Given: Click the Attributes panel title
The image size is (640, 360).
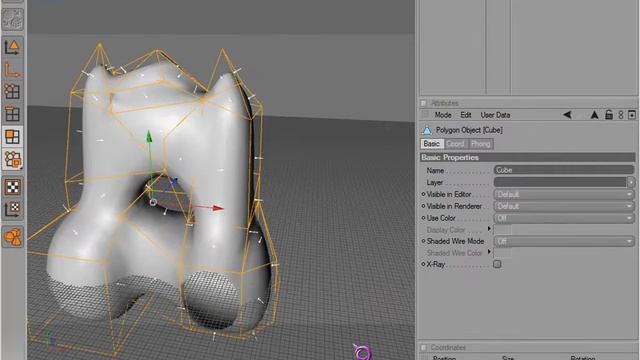Looking at the screenshot, I should click(x=445, y=103).
